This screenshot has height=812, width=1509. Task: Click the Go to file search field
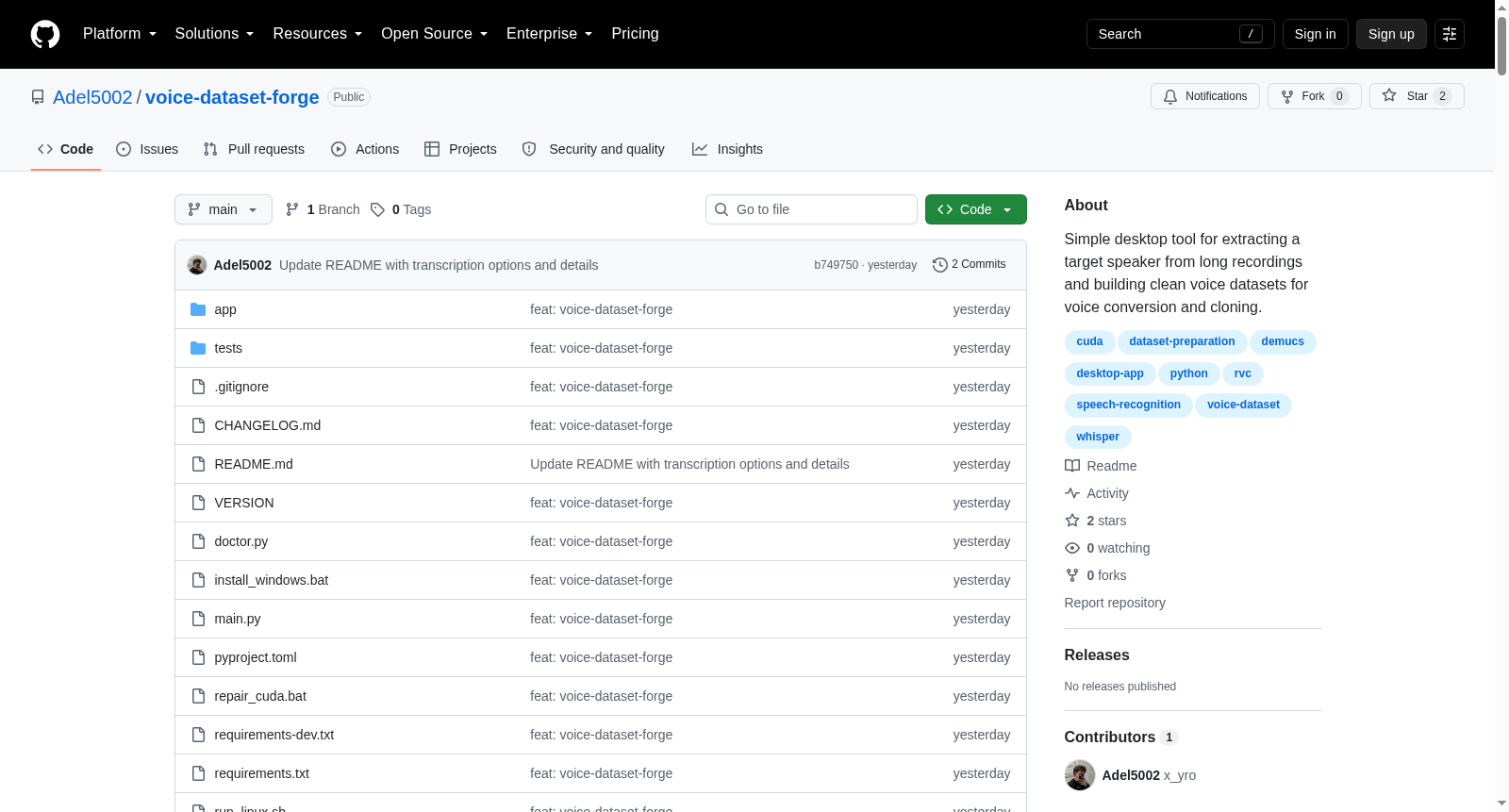tap(811, 209)
